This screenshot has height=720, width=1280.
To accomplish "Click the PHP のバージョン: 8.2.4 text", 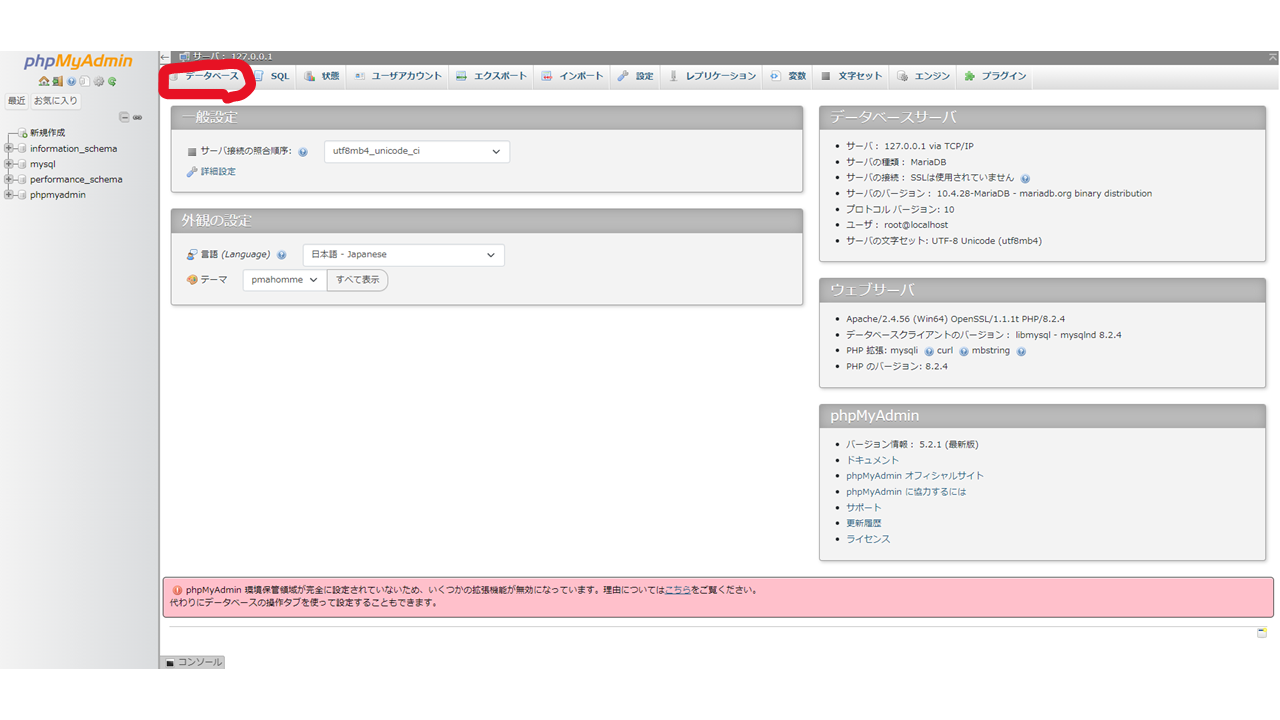I will 897,367.
